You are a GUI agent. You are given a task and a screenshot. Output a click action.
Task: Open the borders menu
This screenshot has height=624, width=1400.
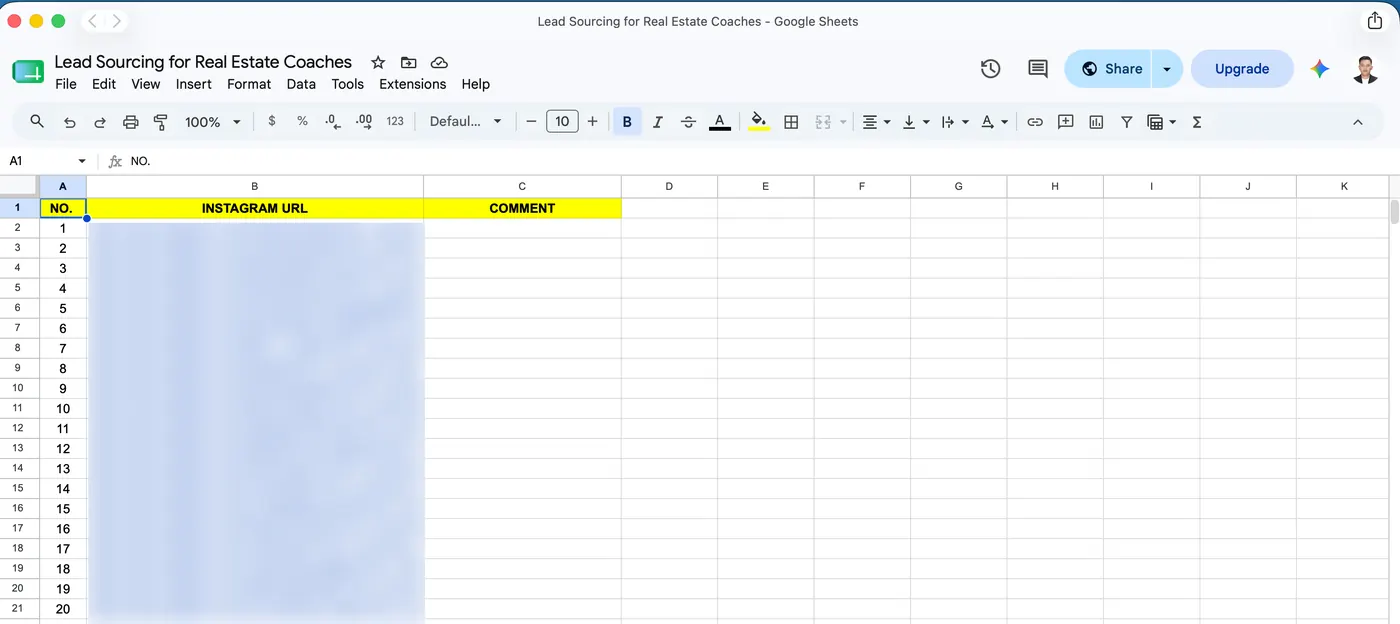click(791, 122)
